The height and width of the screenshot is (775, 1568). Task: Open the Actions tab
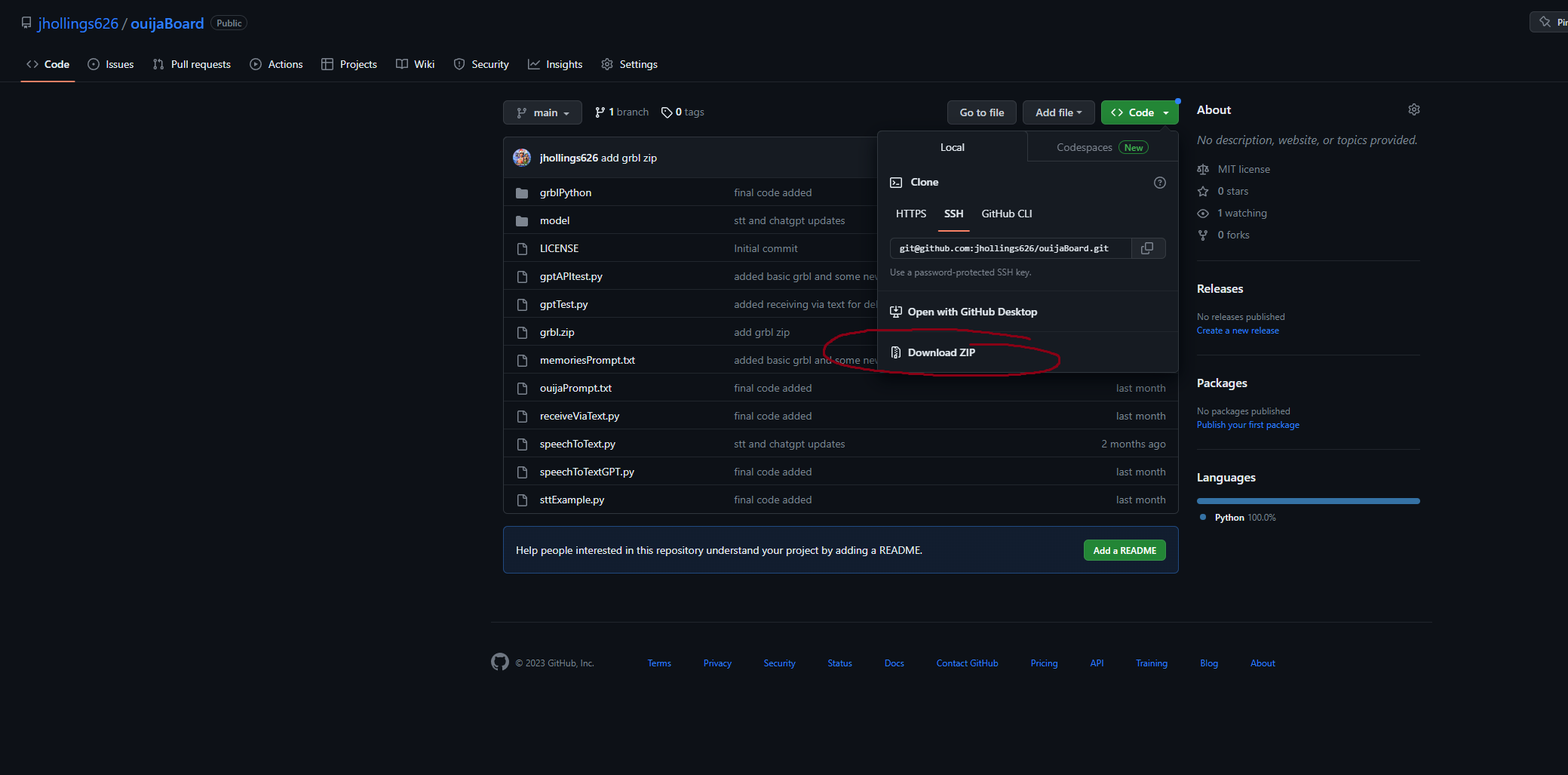pos(276,64)
